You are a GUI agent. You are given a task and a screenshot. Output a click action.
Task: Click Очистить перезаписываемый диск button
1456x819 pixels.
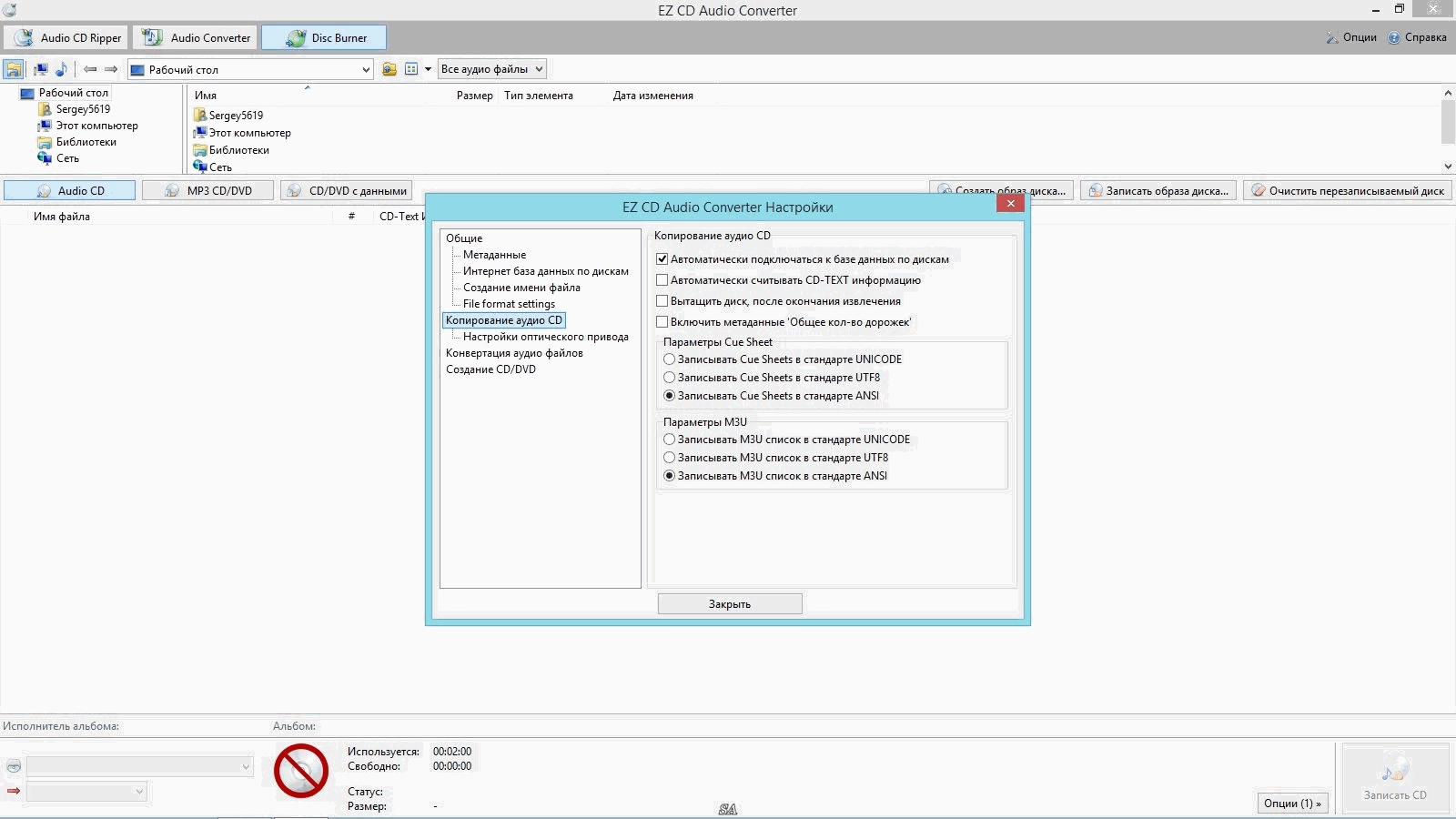pos(1348,190)
